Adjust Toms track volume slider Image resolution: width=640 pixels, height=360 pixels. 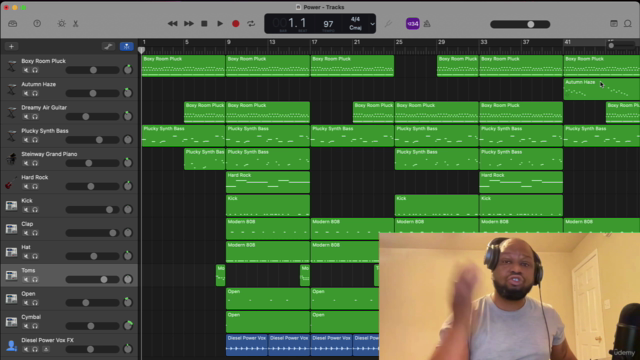[92, 280]
